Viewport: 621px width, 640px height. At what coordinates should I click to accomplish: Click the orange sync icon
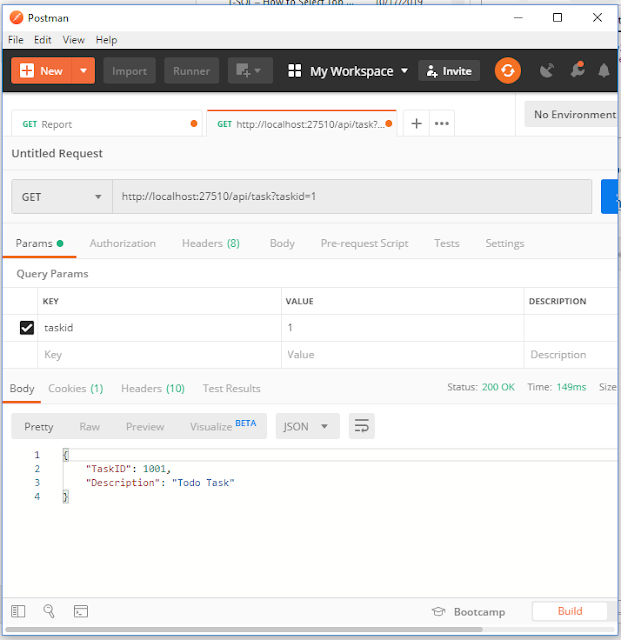[507, 71]
